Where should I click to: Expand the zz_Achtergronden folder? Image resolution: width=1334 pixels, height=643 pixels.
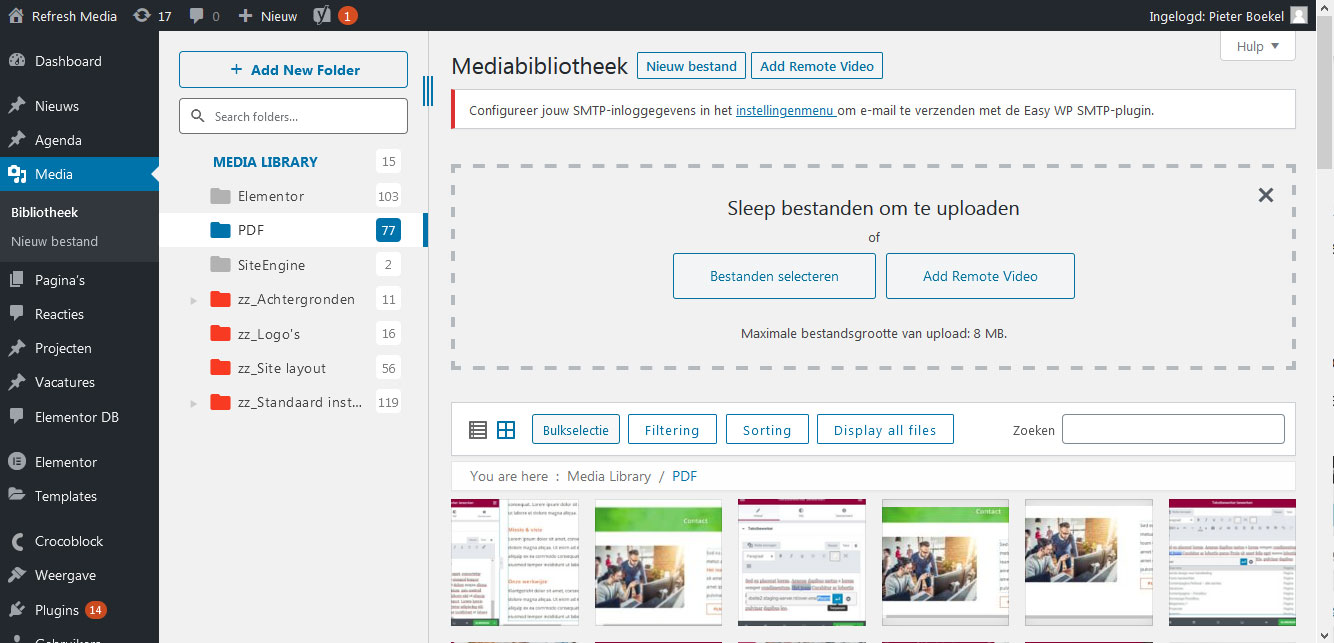click(194, 300)
